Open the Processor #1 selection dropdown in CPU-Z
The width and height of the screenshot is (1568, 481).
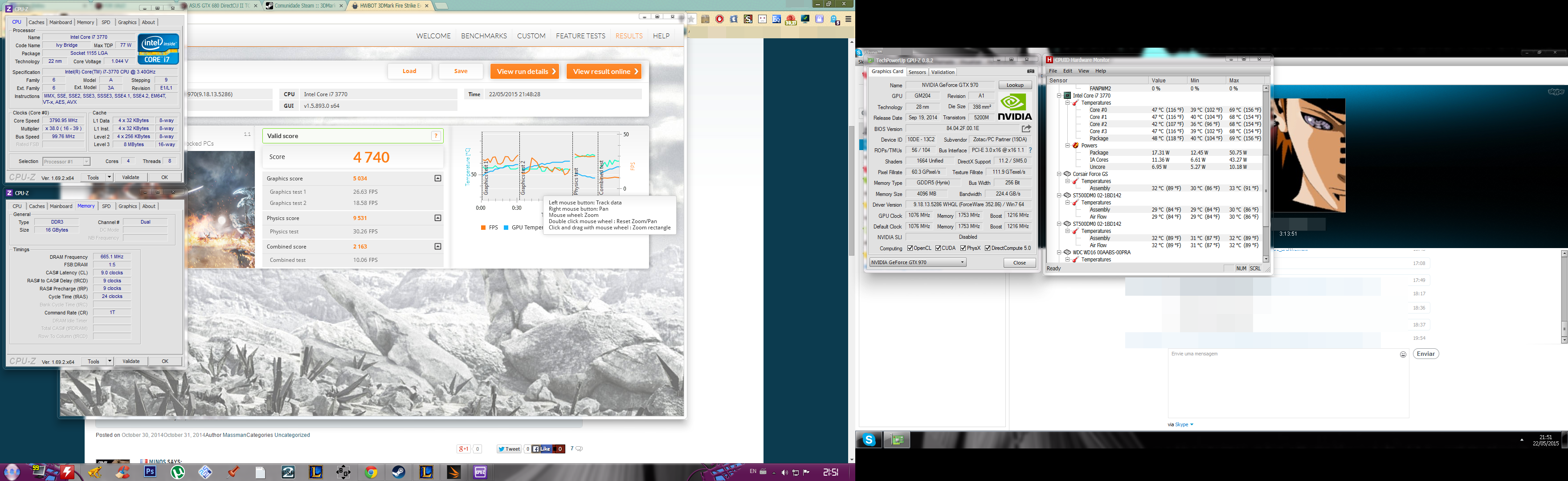click(66, 161)
